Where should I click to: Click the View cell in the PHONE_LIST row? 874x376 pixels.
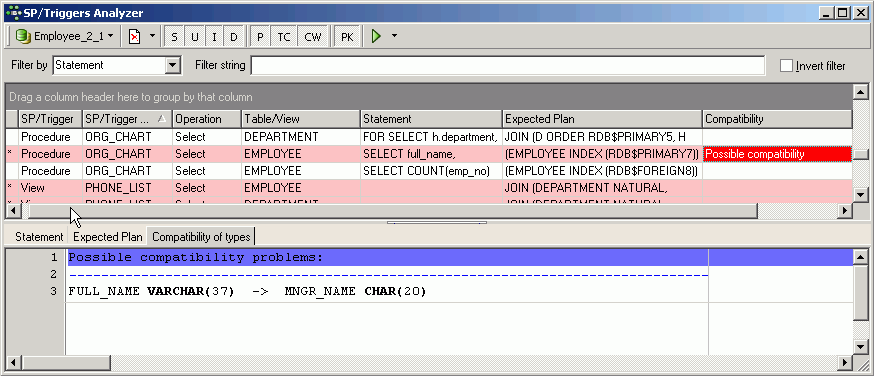coord(50,188)
